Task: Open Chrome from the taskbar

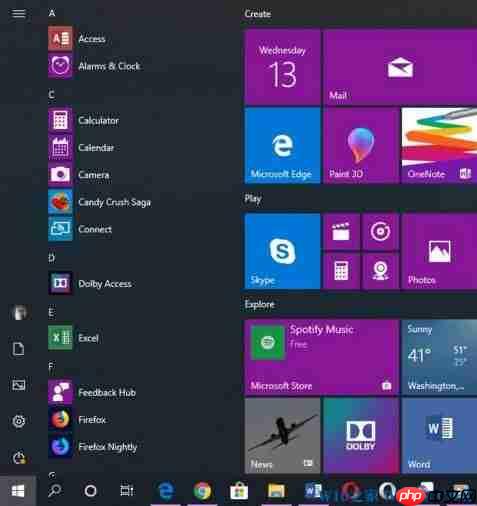Action: (202, 491)
